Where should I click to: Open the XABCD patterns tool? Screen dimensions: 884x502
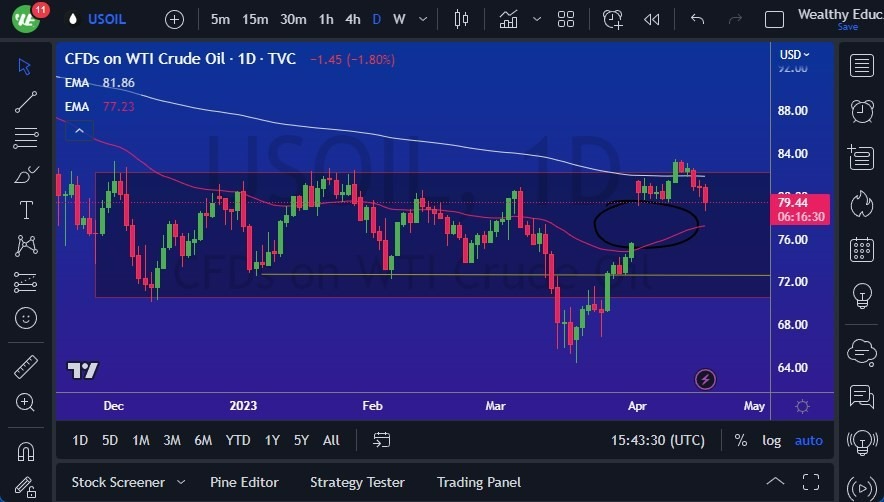[26, 246]
